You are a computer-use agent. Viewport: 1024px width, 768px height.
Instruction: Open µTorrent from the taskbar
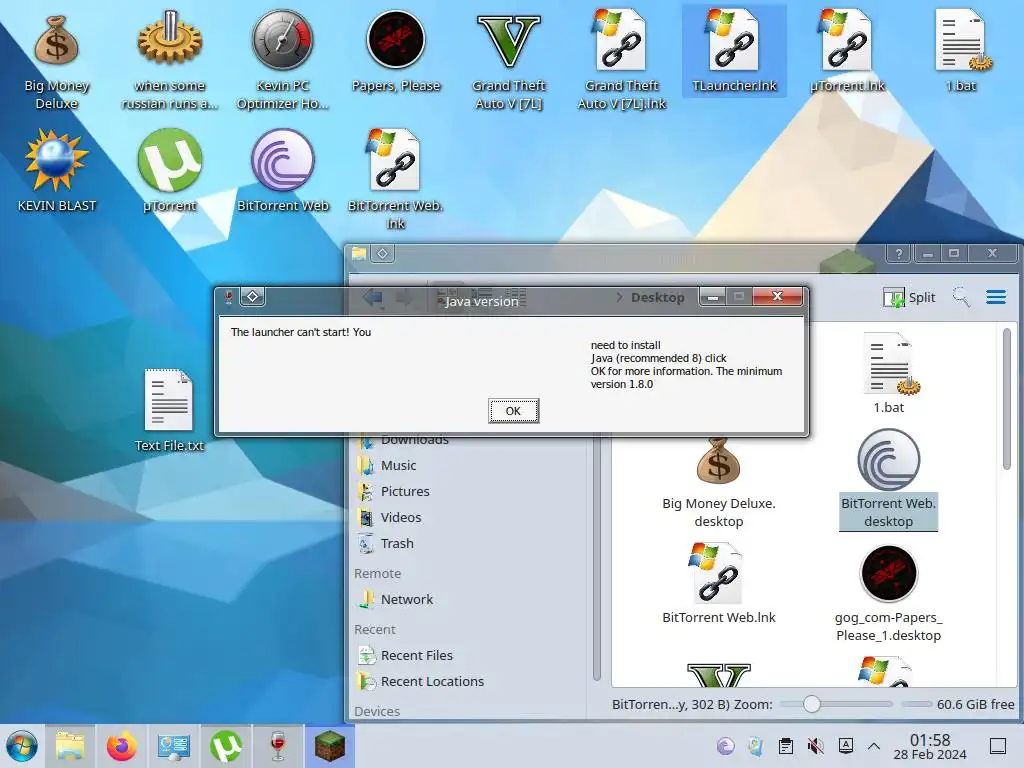pos(226,746)
